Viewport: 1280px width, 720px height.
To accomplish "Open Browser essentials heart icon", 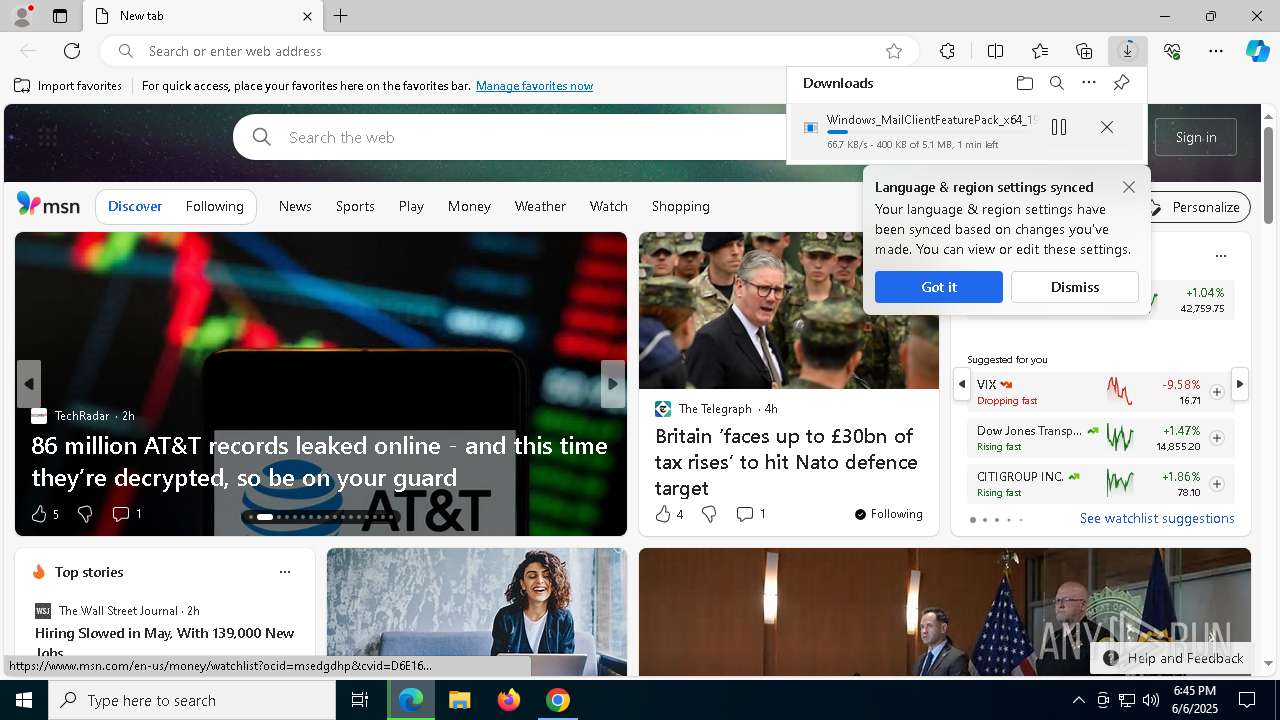I will (1172, 51).
